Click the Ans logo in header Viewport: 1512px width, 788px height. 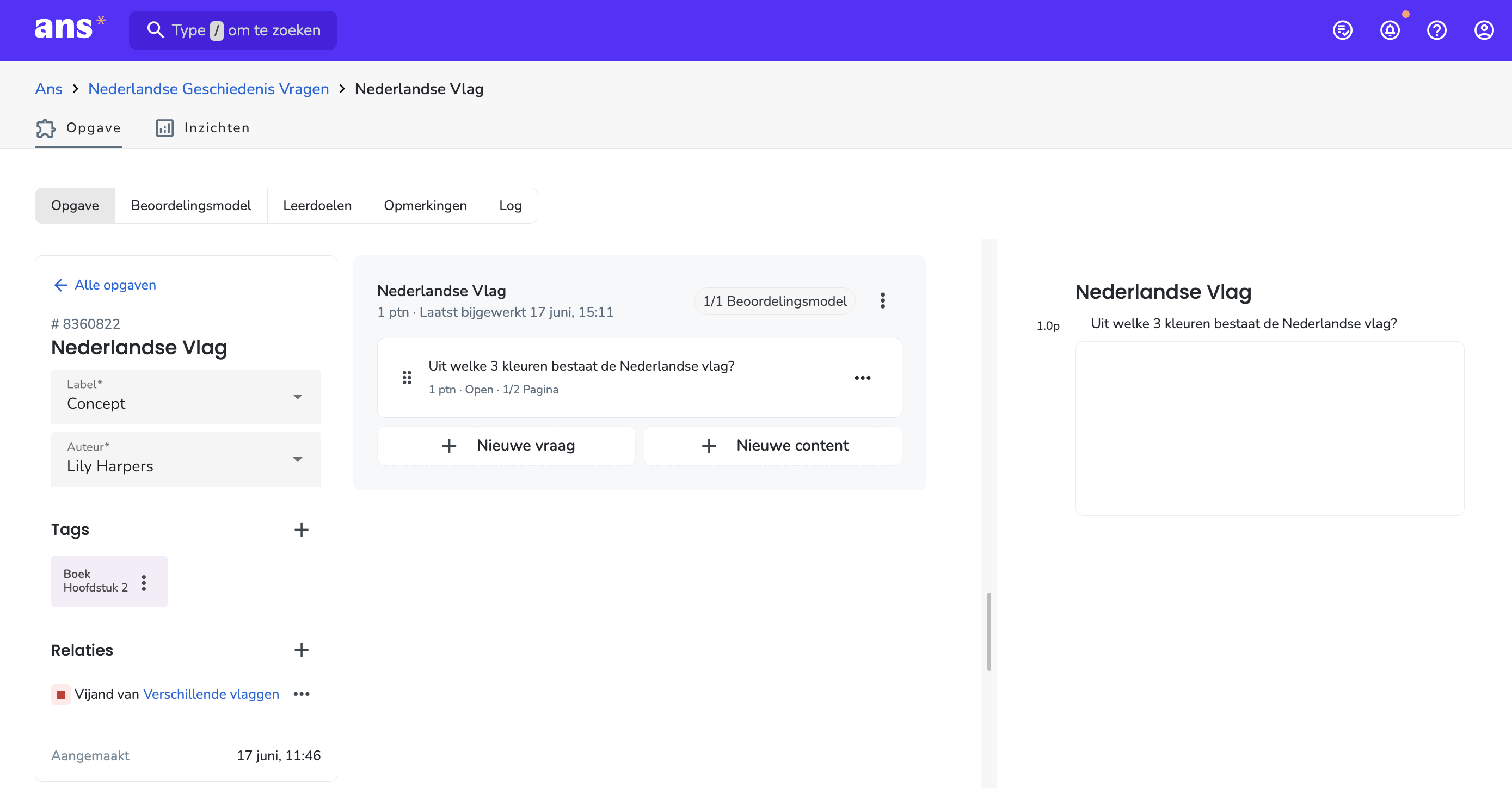(x=70, y=28)
